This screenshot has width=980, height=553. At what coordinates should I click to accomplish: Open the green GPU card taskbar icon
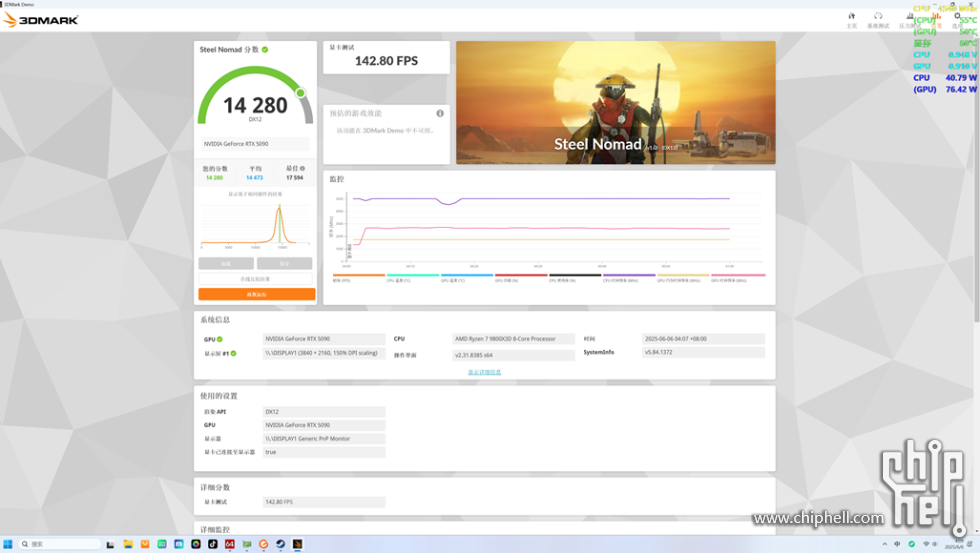point(247,544)
